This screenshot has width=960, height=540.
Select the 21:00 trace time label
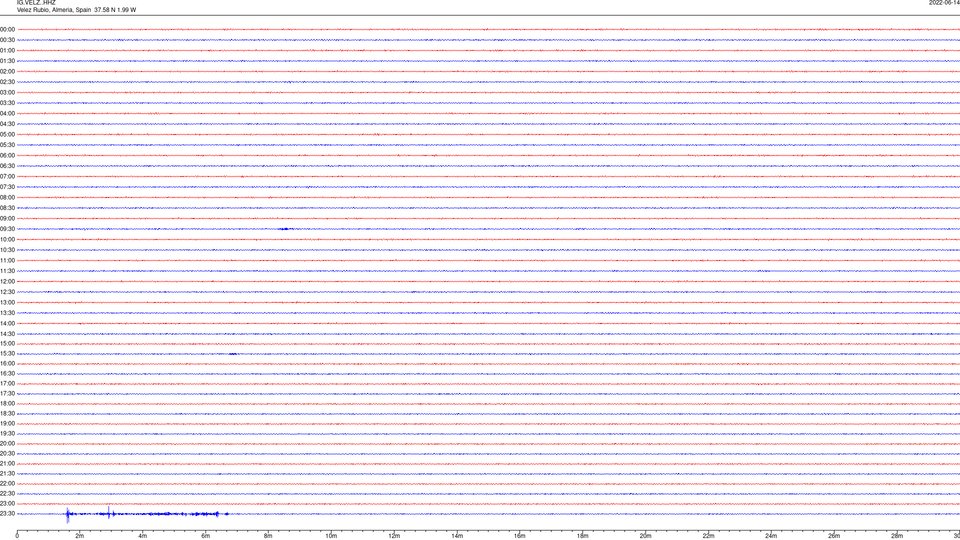(x=7, y=463)
